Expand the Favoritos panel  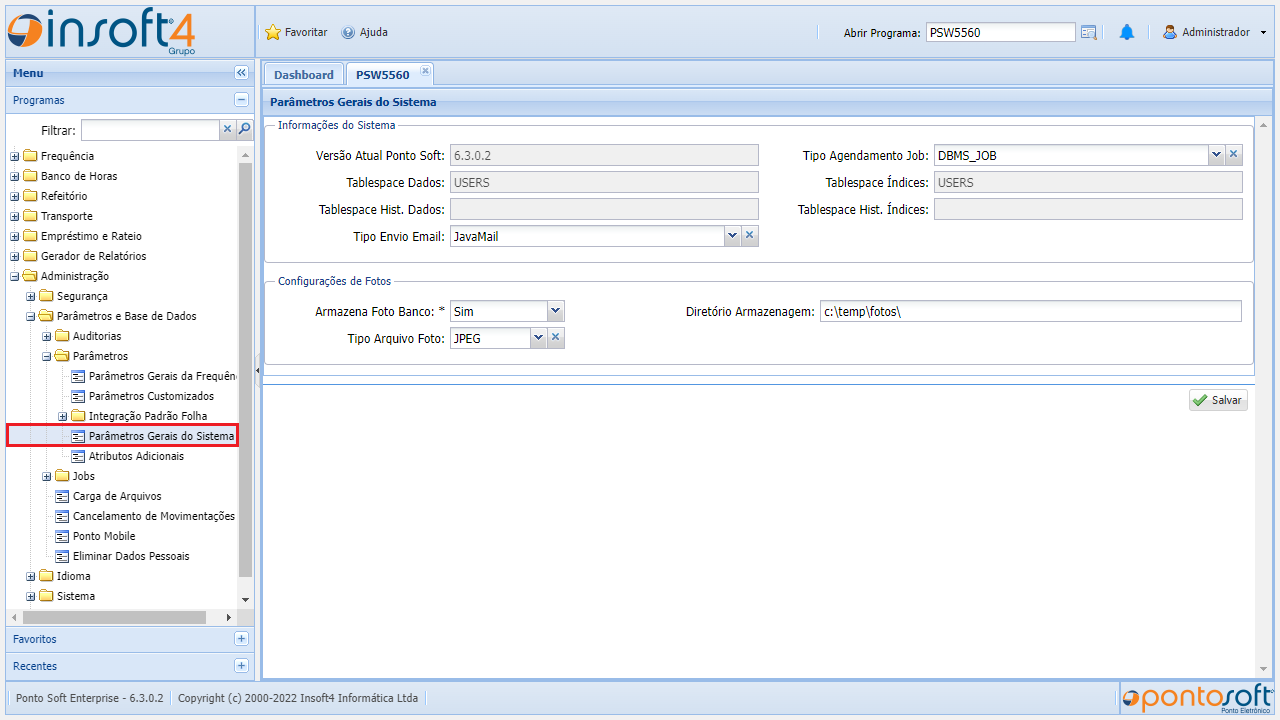(x=241, y=639)
